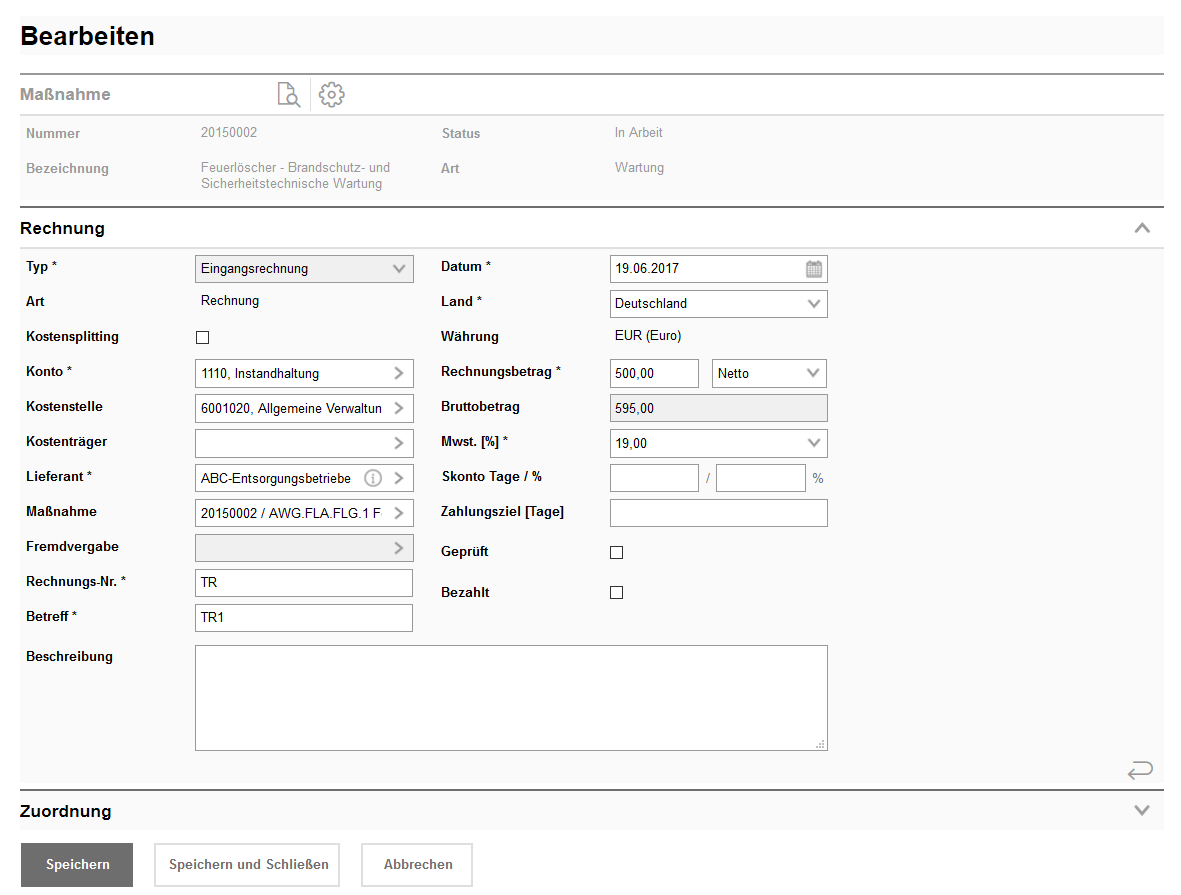This screenshot has height=895, width=1181.
Task: Mark the invoice as Bezahlt
Action: 616,593
